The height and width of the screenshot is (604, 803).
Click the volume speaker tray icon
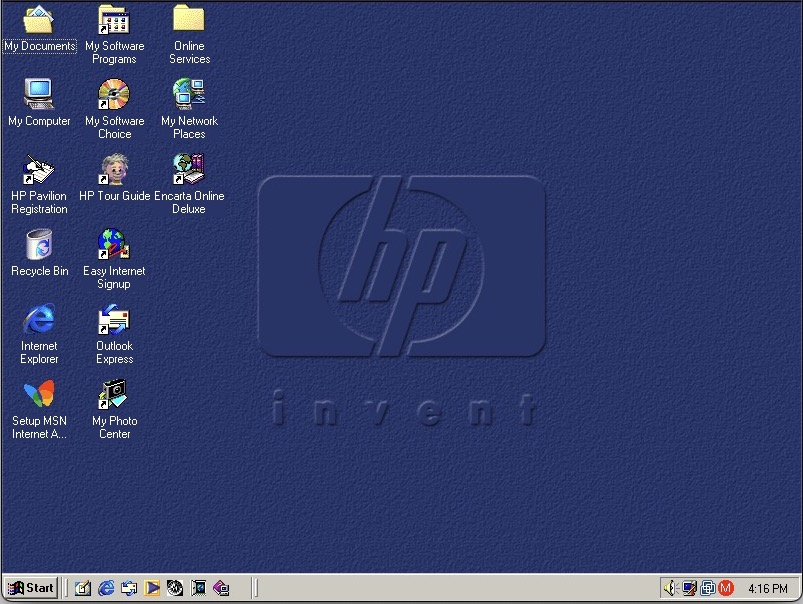point(671,588)
